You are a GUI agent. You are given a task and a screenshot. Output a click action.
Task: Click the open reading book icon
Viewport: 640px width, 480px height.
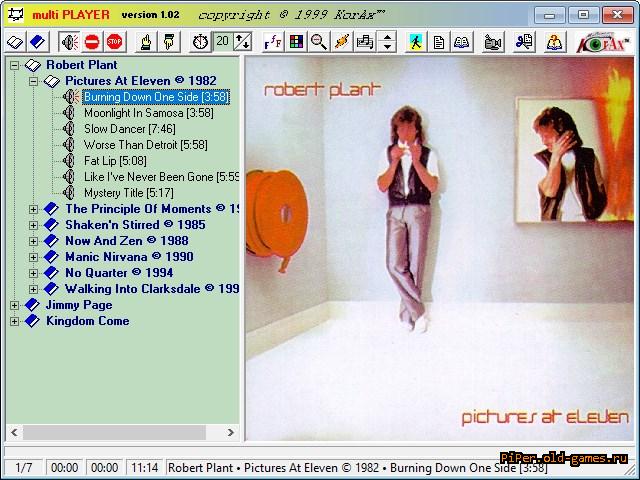tap(462, 42)
